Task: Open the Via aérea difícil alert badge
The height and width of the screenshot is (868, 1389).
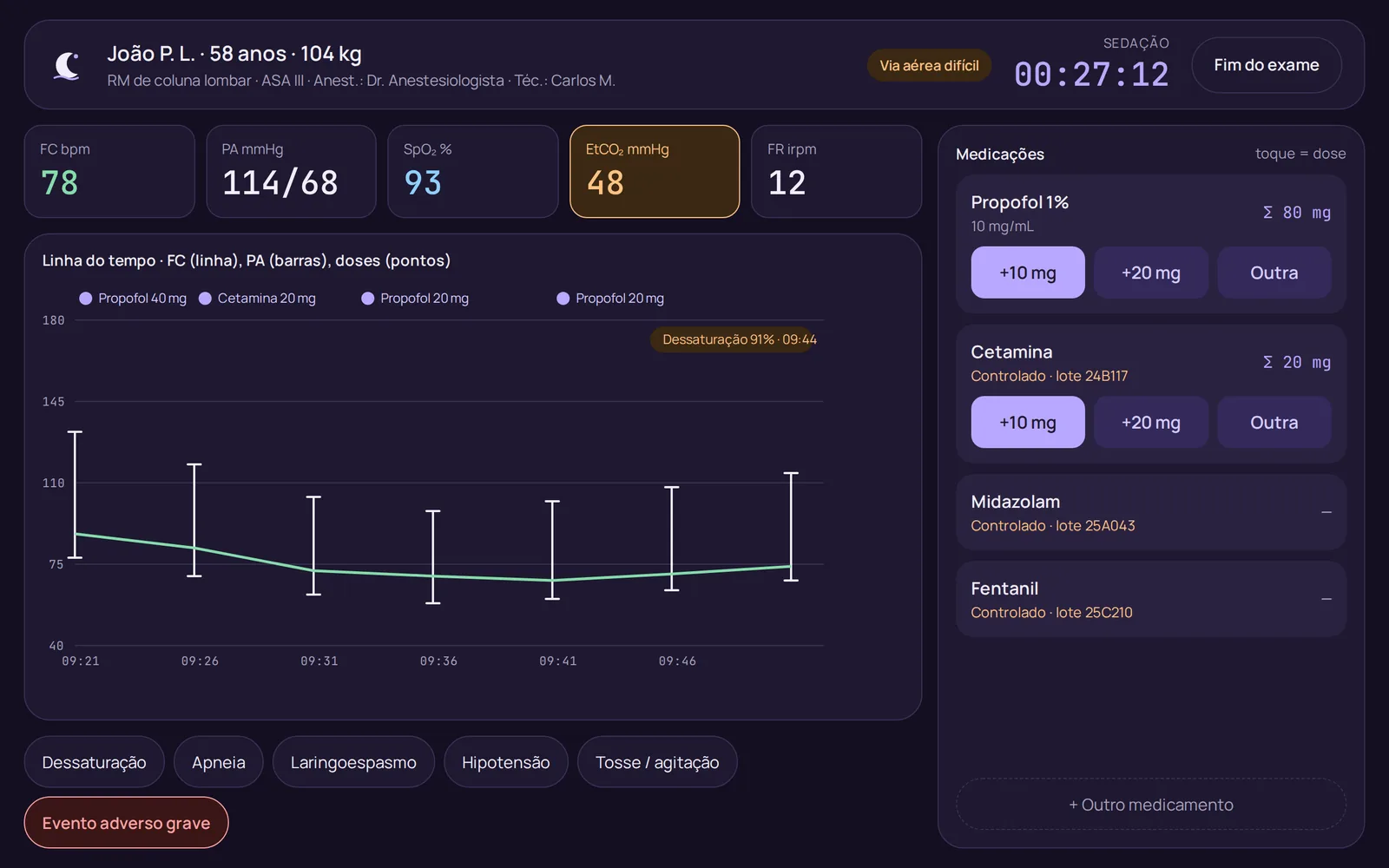Action: (929, 65)
